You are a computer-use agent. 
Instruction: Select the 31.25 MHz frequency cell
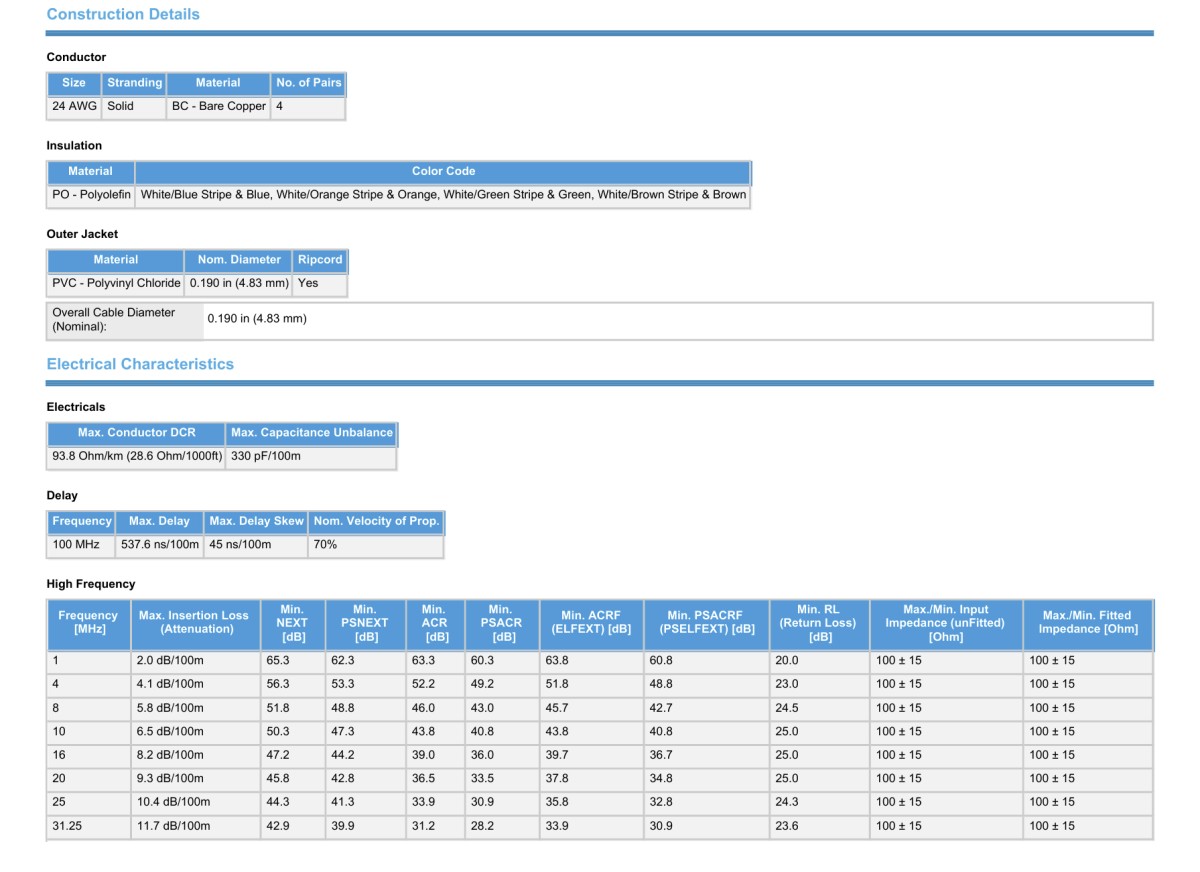[68, 826]
